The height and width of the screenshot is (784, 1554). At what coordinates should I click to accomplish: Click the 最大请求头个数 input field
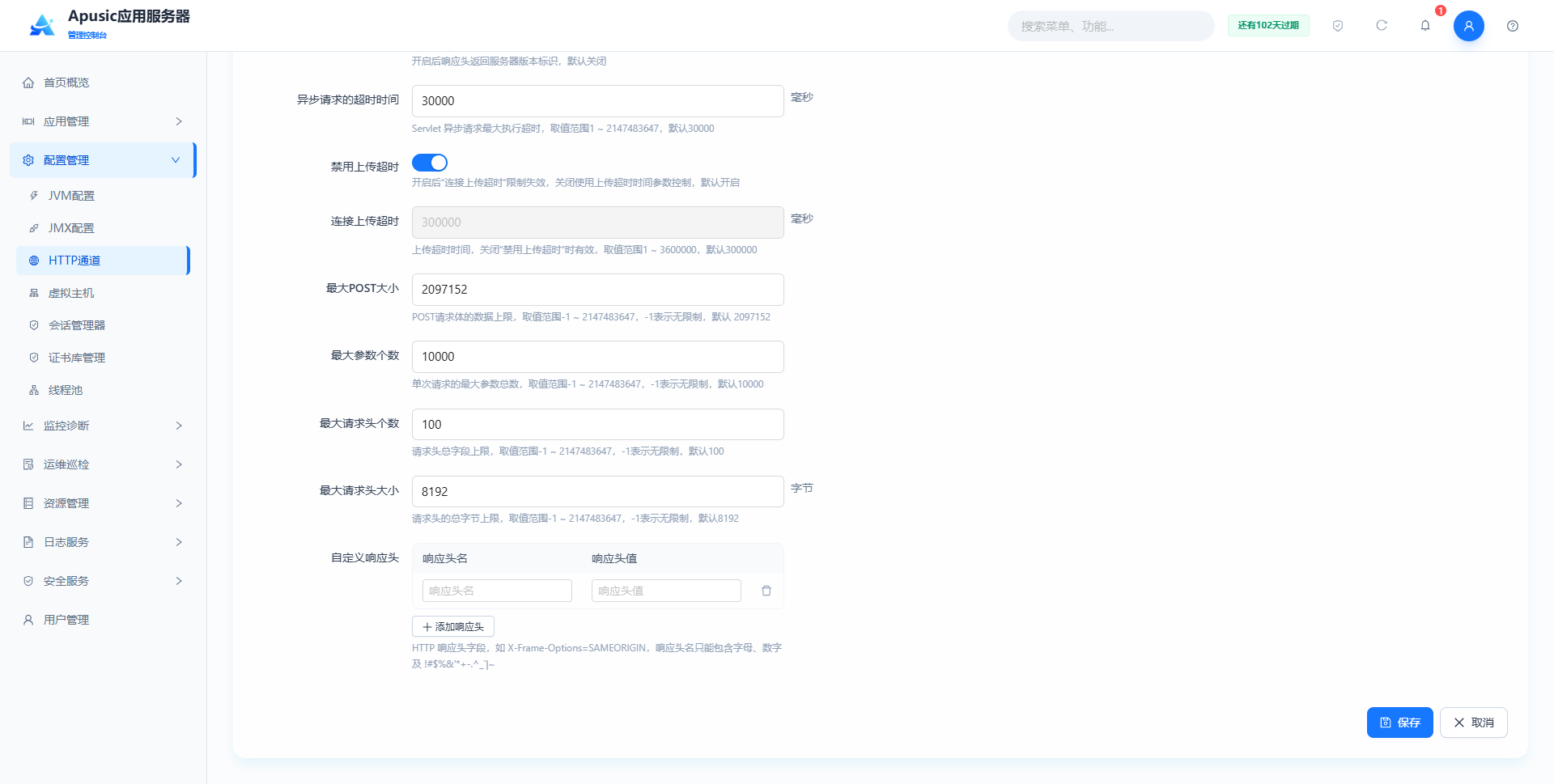pos(597,425)
